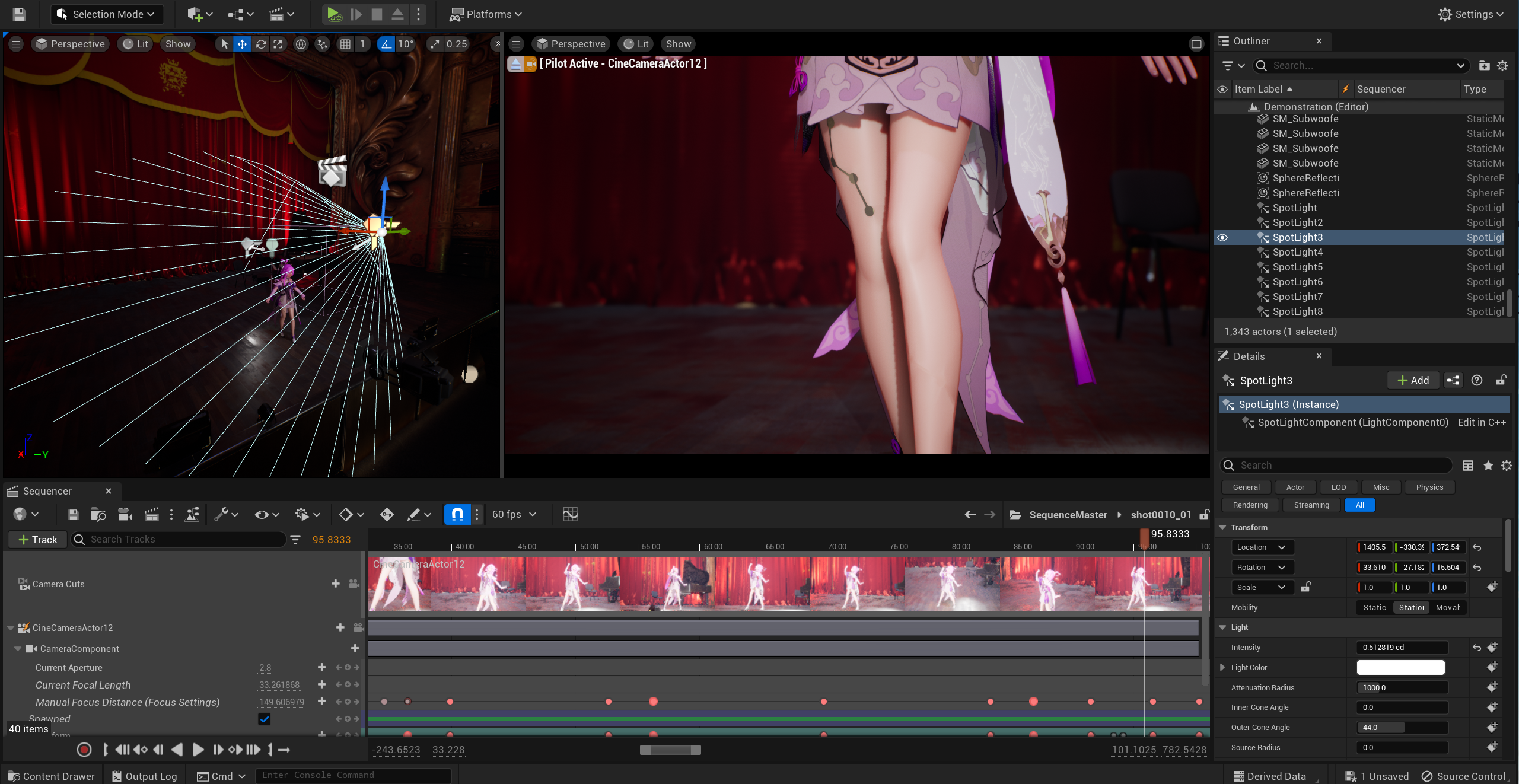Toggle grid snap icon in left viewport
This screenshot has height=784, width=1519.
coord(345,44)
